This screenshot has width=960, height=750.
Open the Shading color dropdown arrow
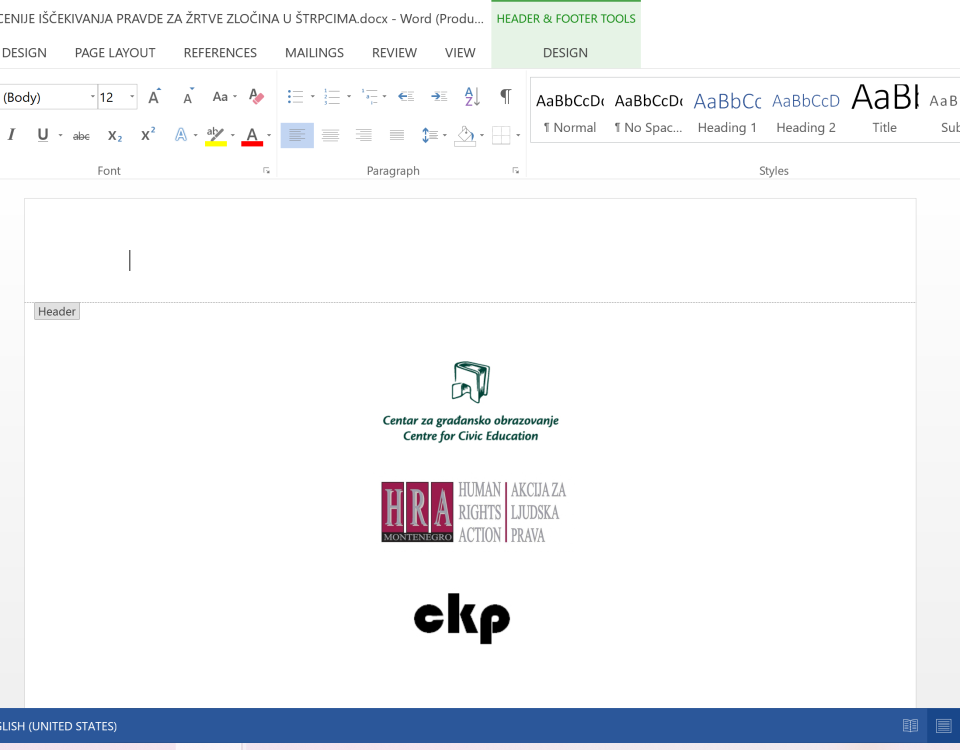pyautogui.click(x=482, y=135)
